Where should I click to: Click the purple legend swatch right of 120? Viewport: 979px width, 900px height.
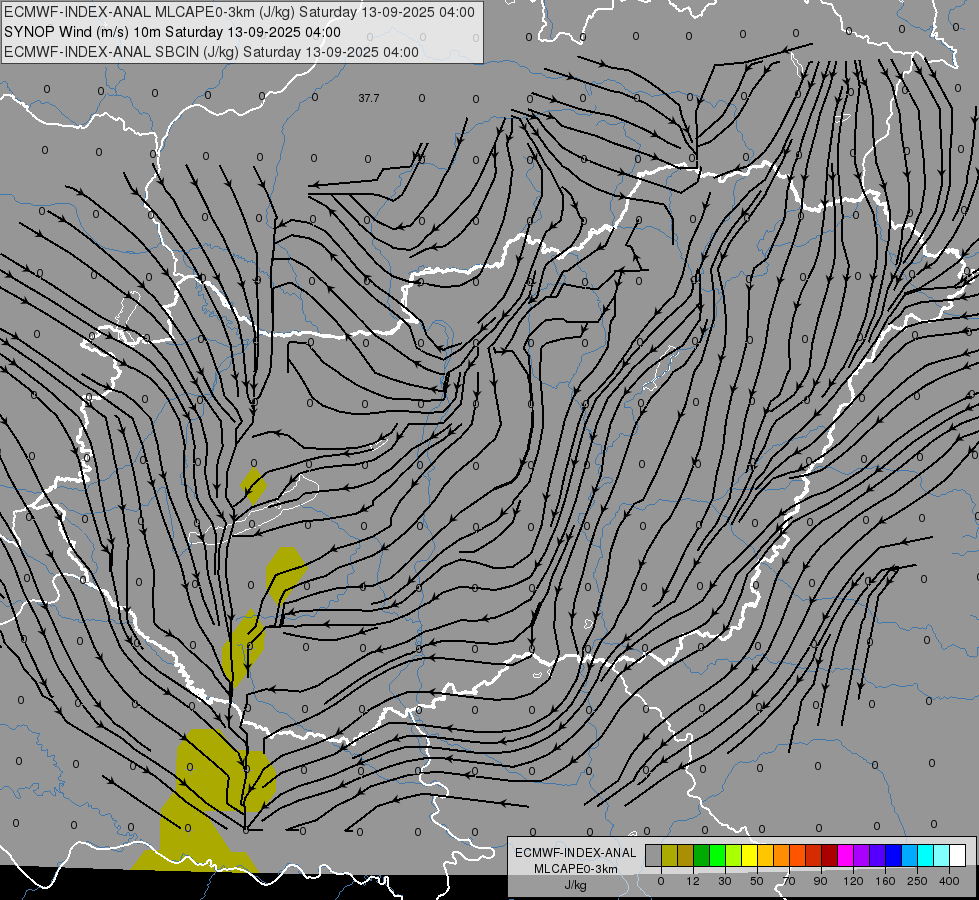[862, 855]
